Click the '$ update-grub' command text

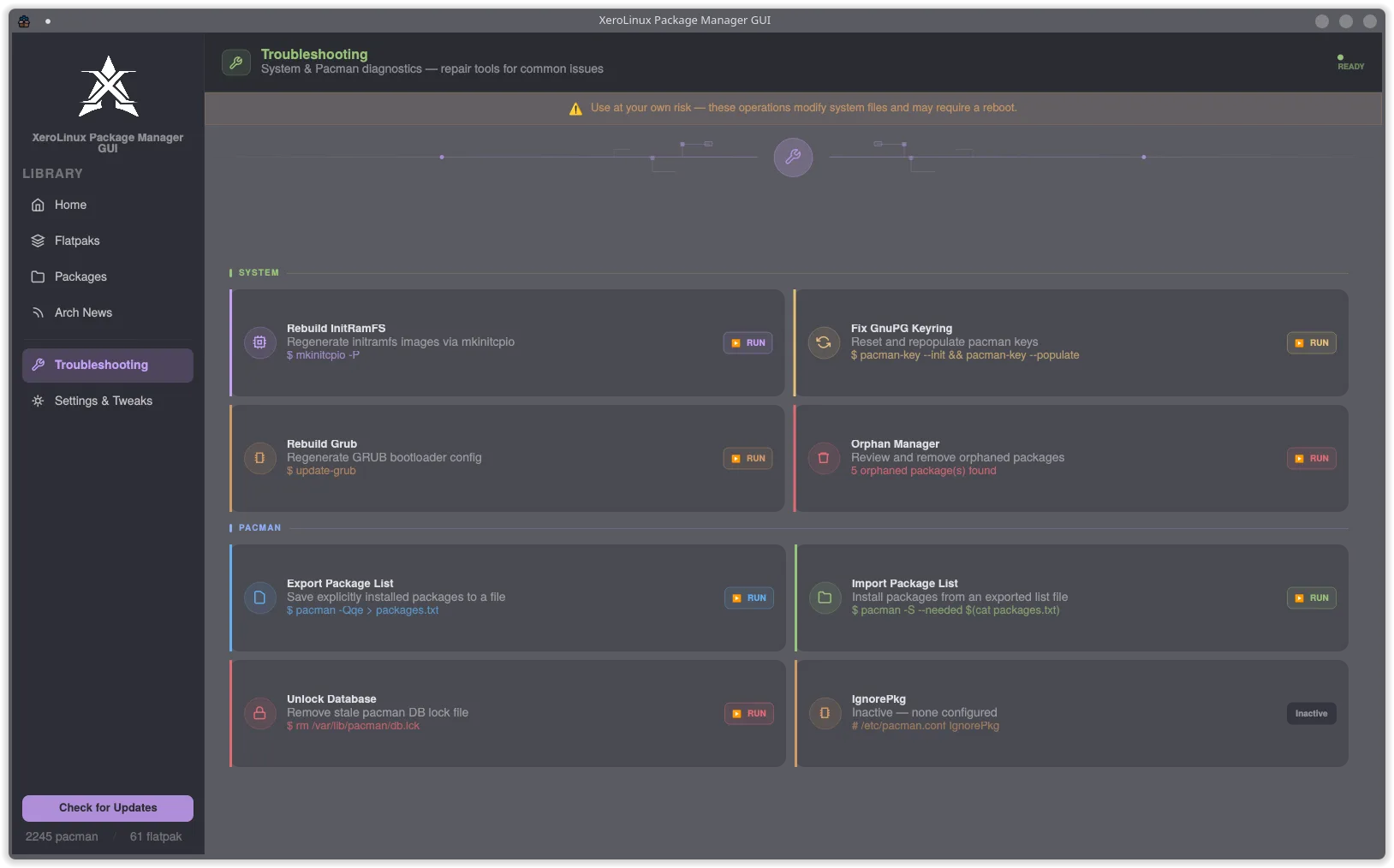(x=321, y=471)
